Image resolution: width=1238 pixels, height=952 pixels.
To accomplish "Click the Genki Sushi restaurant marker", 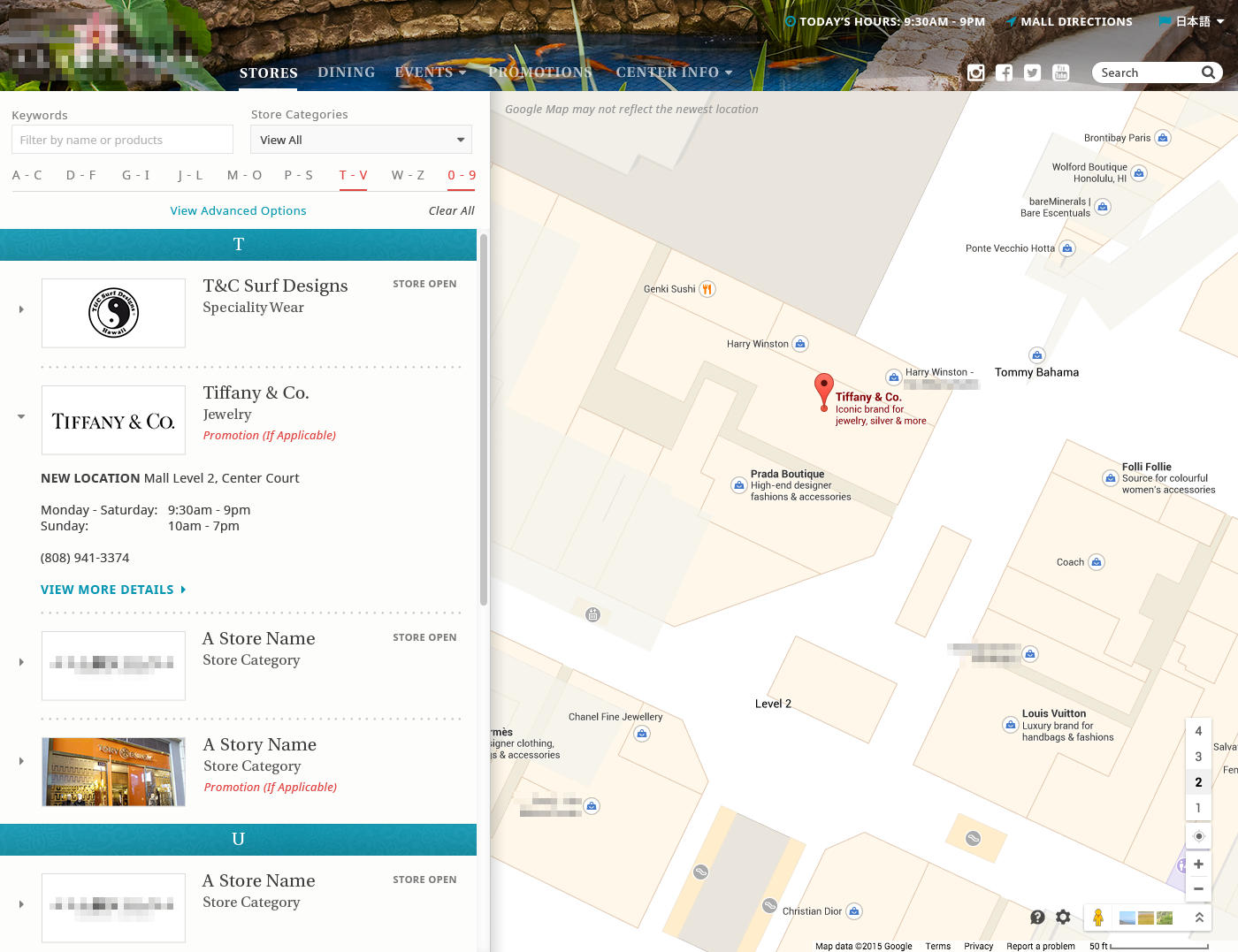I will (707, 288).
